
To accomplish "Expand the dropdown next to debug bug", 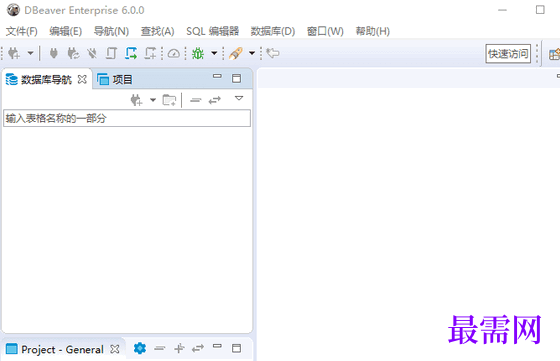I will pyautogui.click(x=214, y=53).
